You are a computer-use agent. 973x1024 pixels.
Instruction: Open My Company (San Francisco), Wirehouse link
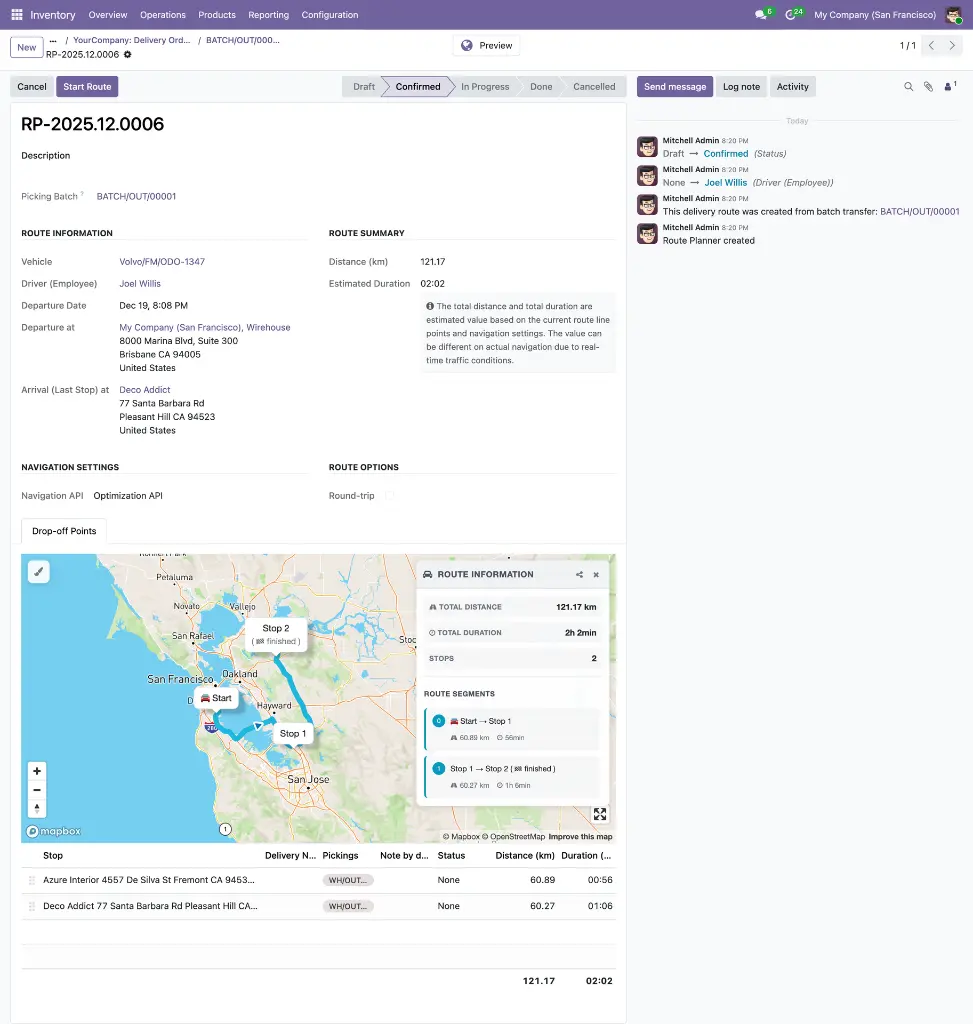coord(204,327)
